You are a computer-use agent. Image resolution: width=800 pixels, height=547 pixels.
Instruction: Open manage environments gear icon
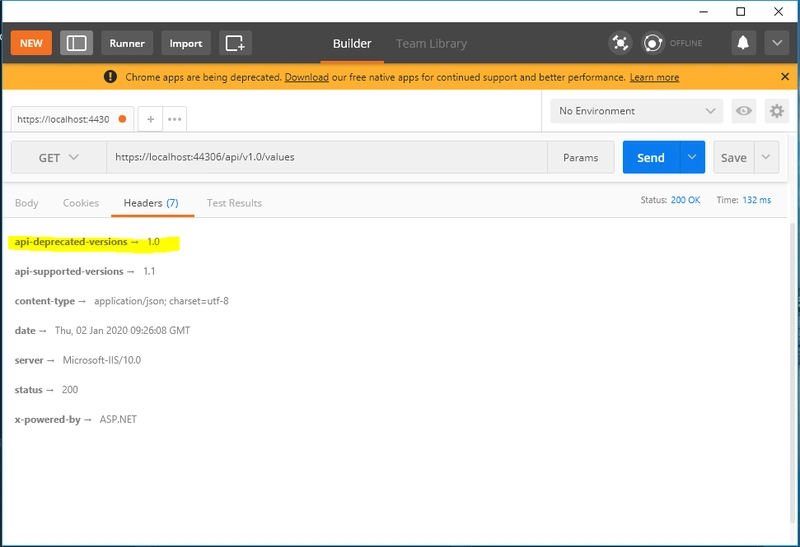777,111
